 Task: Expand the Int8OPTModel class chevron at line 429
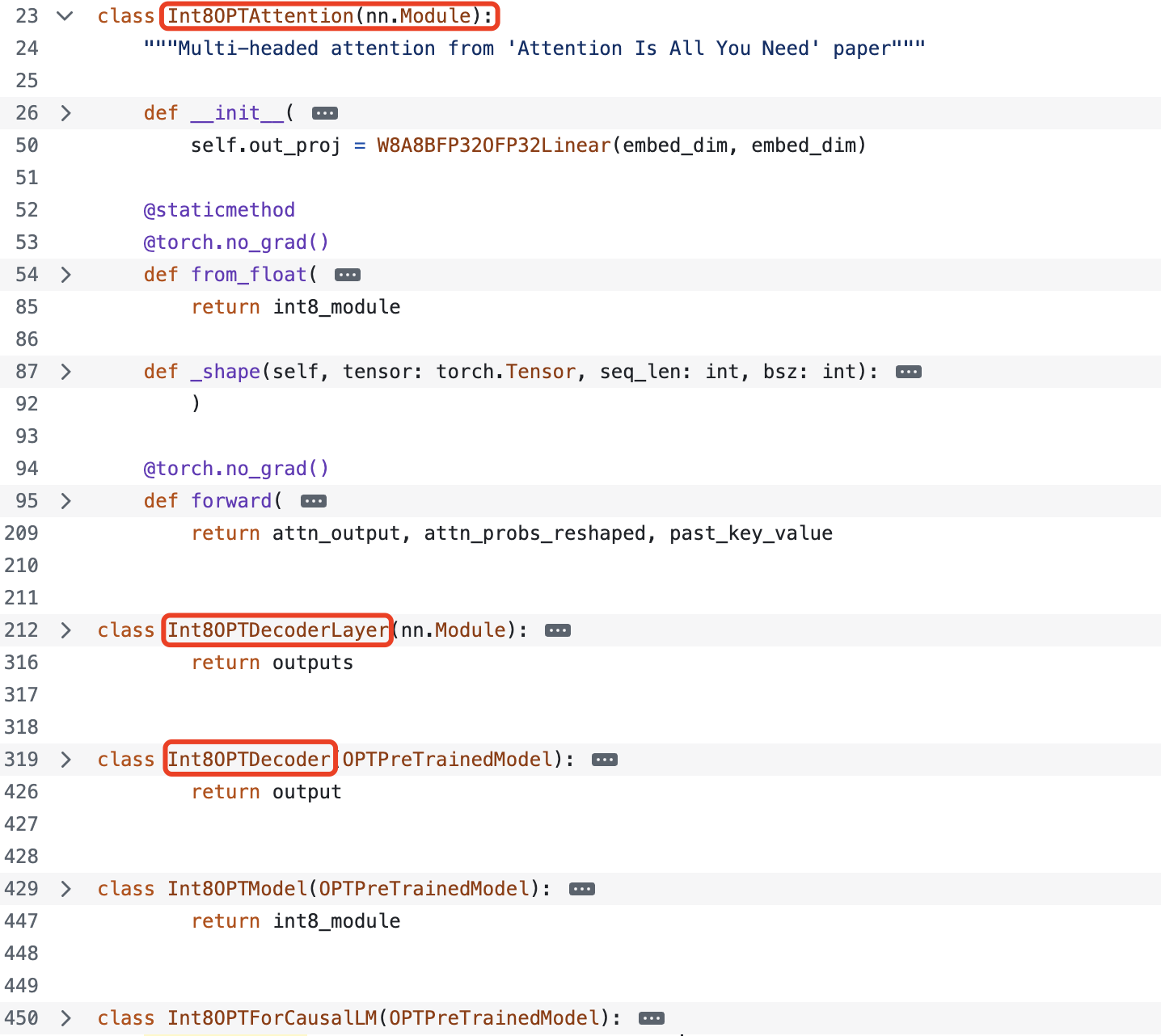65,889
